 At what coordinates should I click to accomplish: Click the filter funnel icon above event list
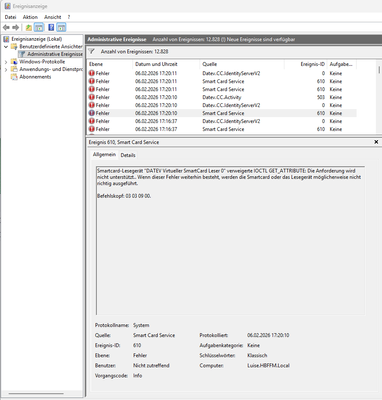coord(92,52)
